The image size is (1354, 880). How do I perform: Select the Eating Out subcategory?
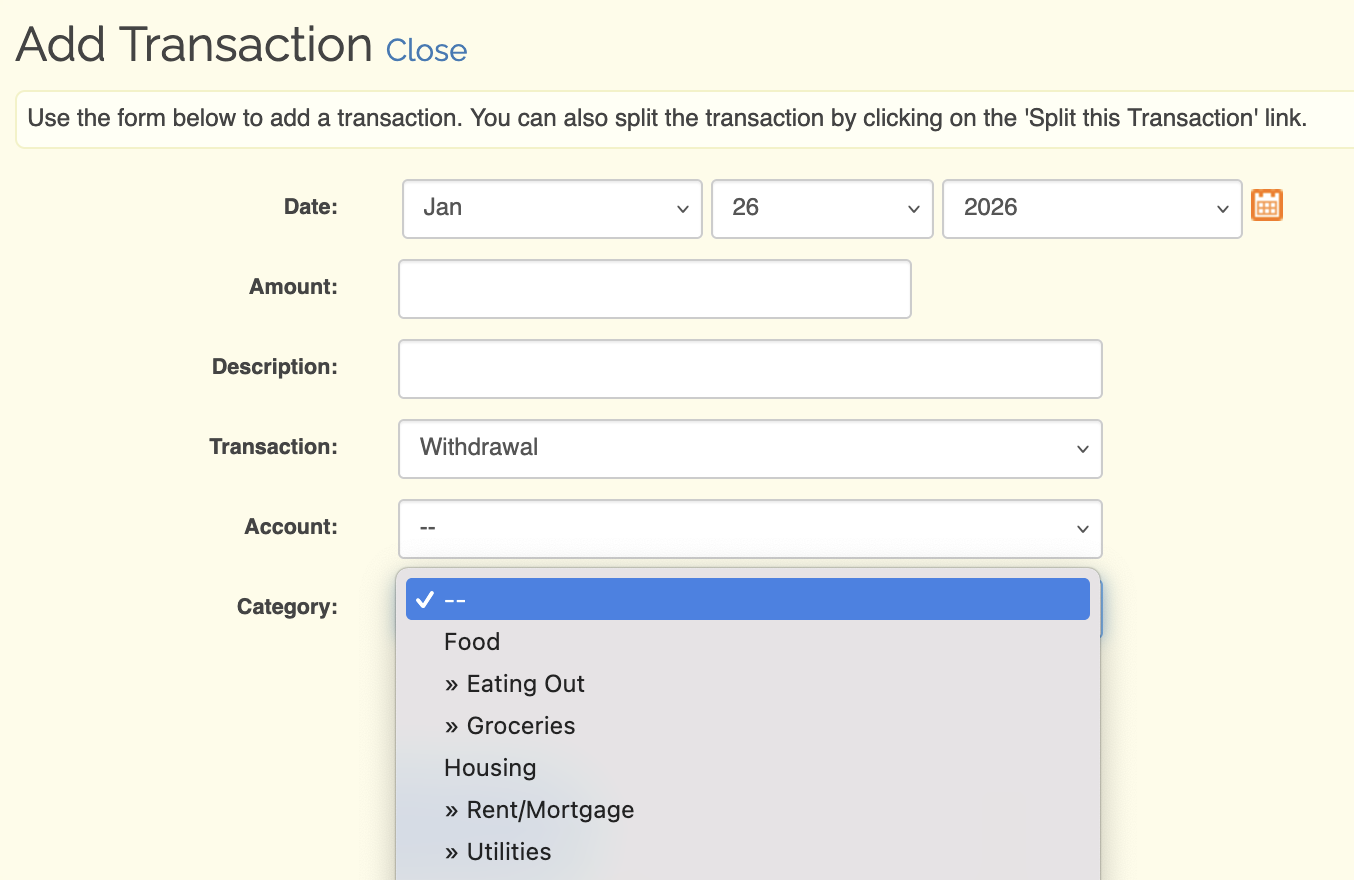[515, 684]
